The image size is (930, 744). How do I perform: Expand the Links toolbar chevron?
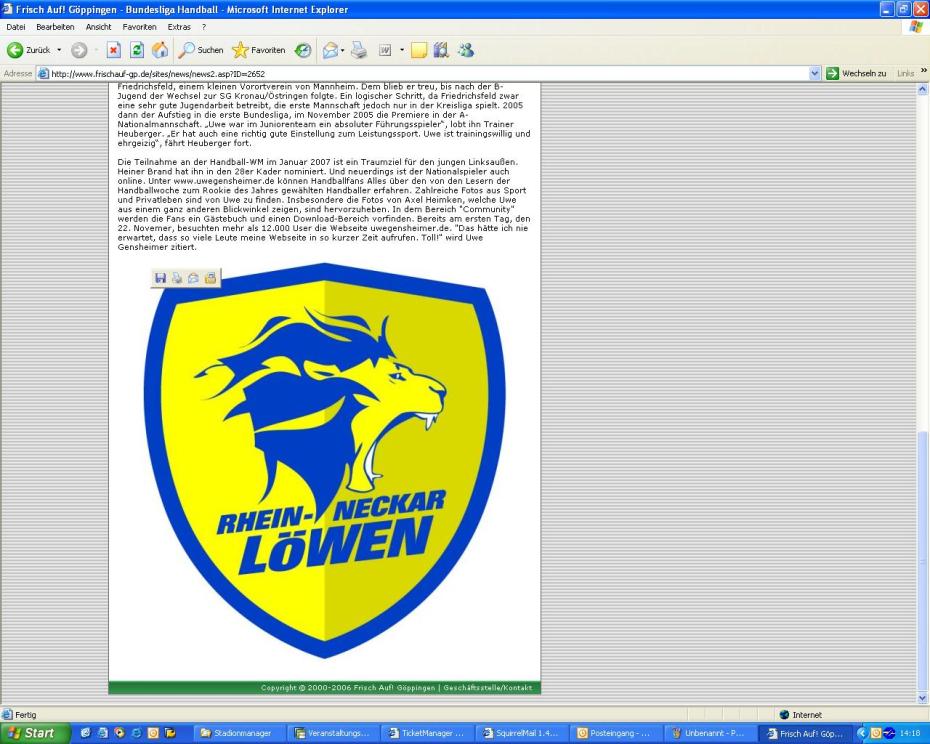click(x=923, y=71)
